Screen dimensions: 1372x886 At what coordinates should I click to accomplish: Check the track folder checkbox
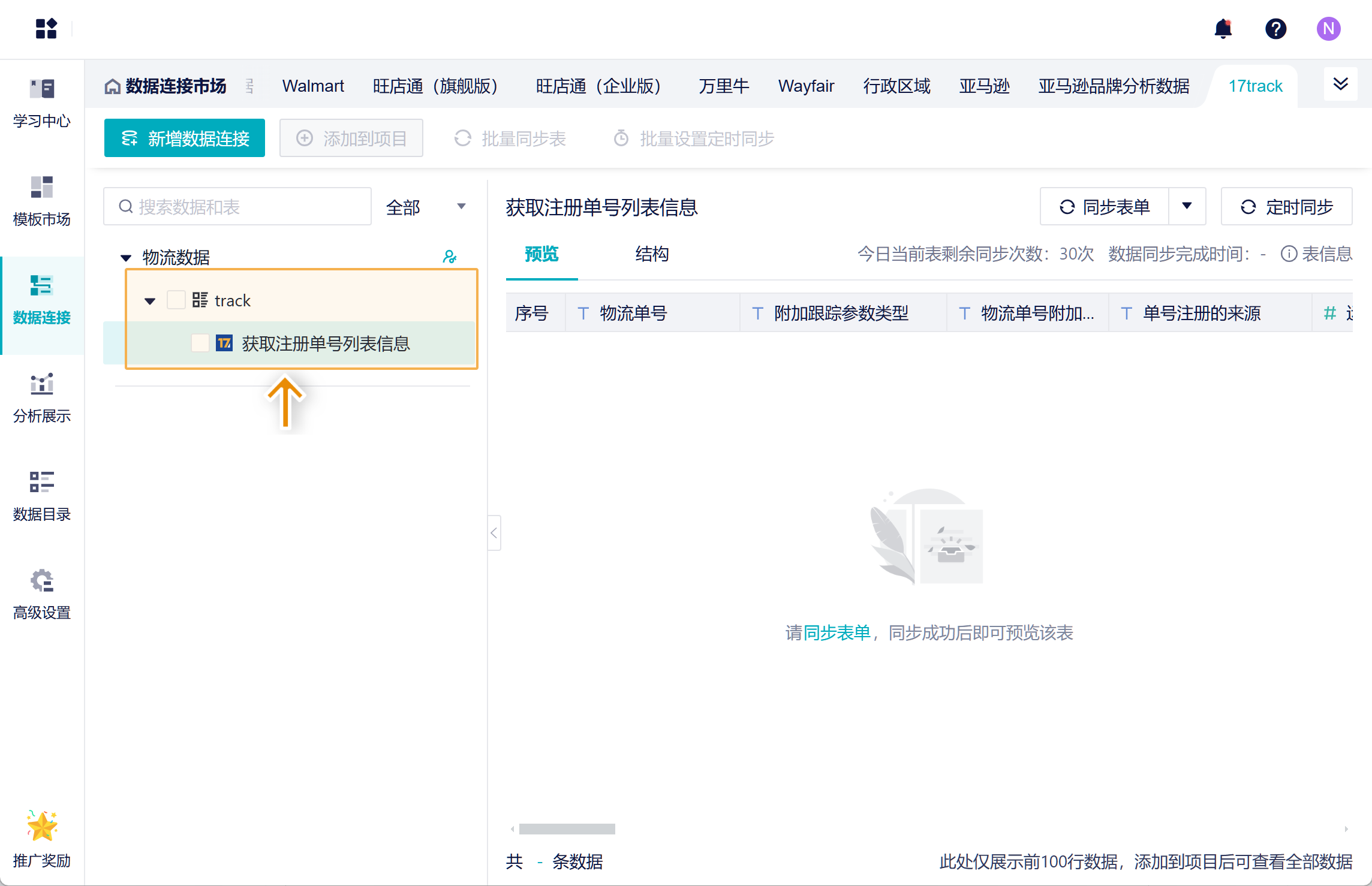click(x=176, y=300)
